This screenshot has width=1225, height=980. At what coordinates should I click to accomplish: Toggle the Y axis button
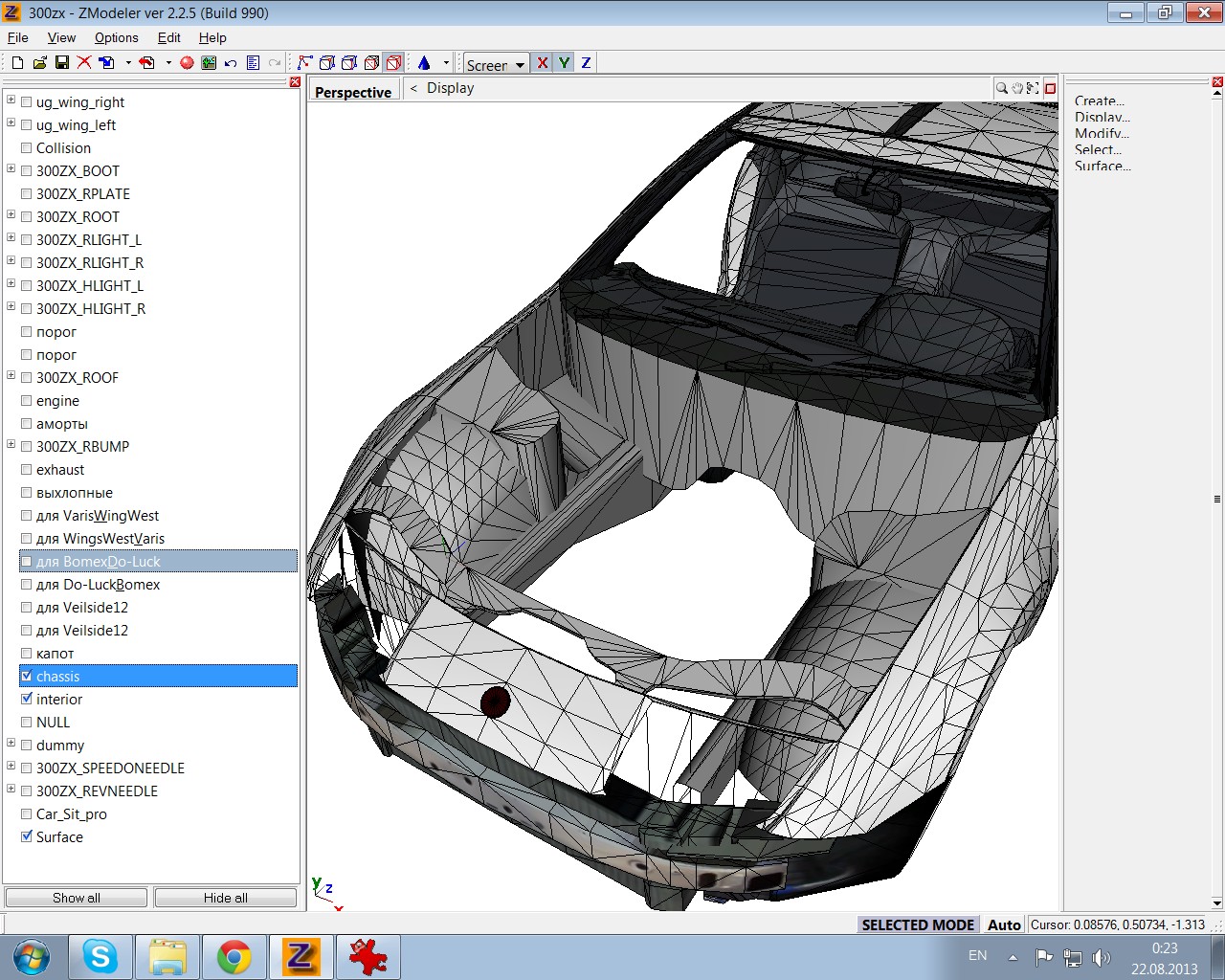point(565,63)
